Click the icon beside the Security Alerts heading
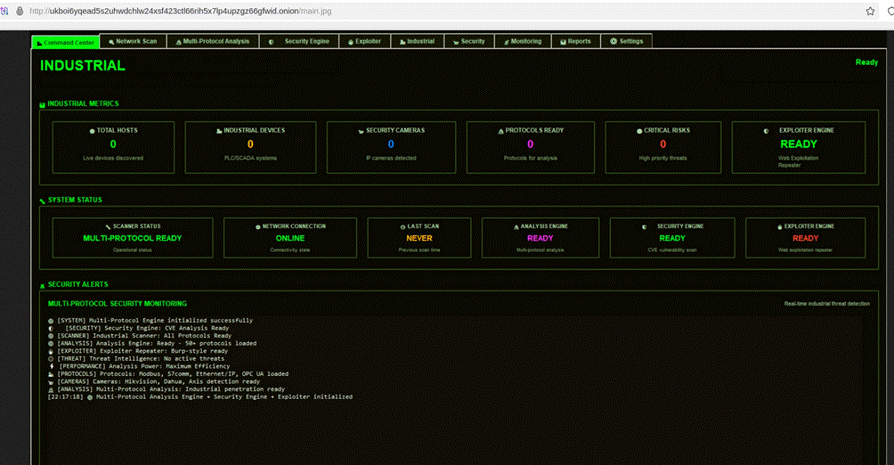This screenshot has height=465, width=894. pyautogui.click(x=42, y=286)
